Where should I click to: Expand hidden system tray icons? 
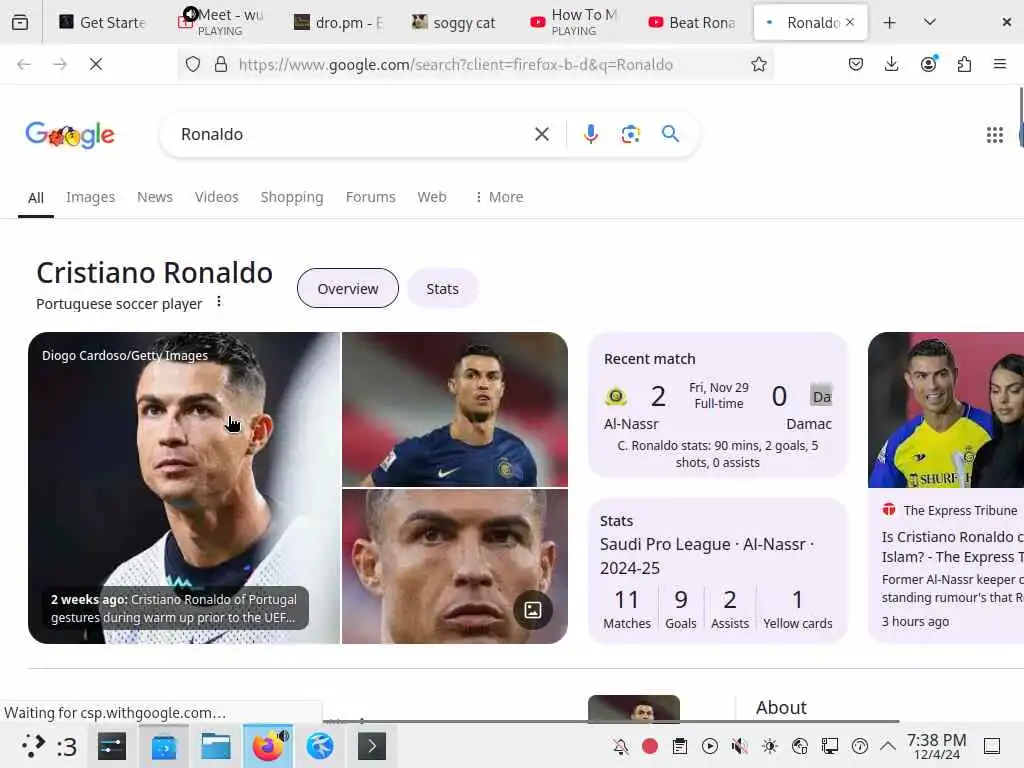click(x=888, y=746)
